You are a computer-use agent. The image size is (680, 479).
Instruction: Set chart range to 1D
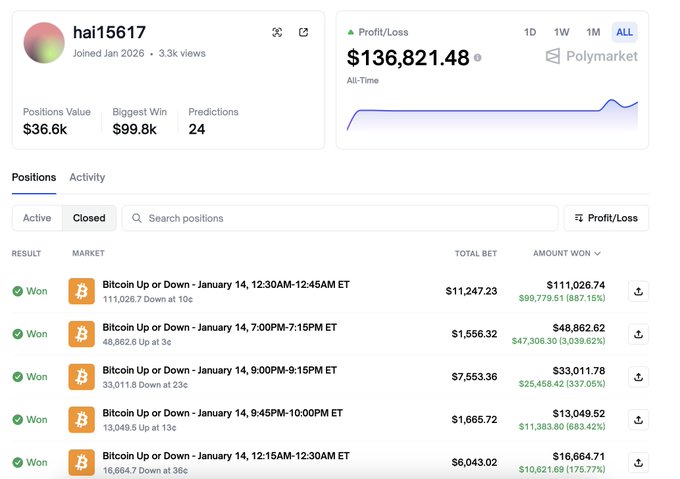pos(530,32)
